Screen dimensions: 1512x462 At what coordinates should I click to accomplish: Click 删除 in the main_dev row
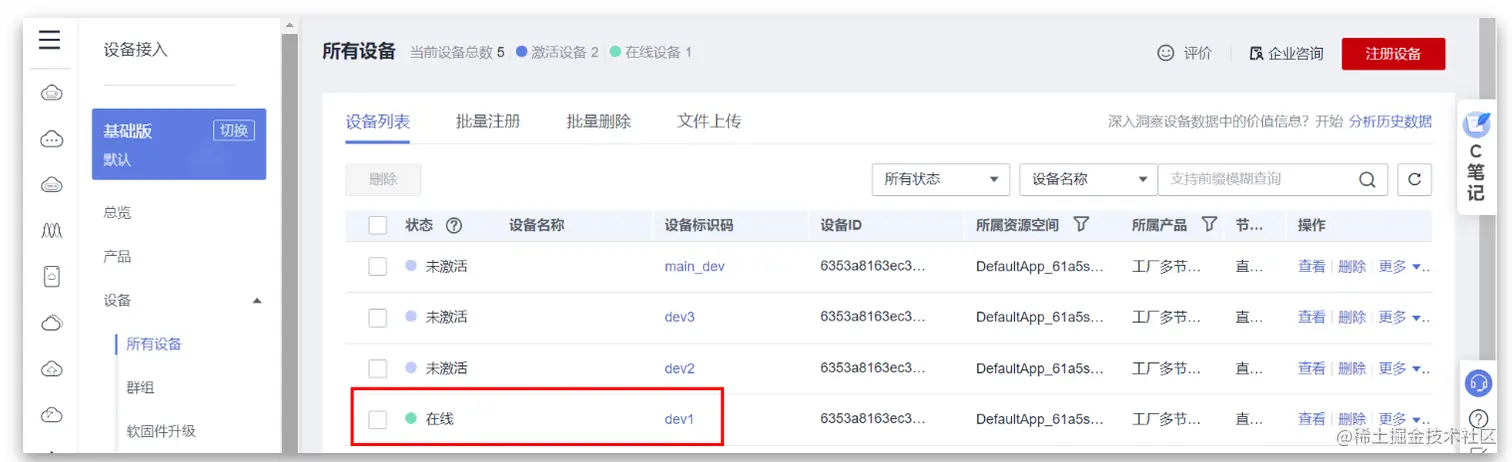tap(1352, 266)
